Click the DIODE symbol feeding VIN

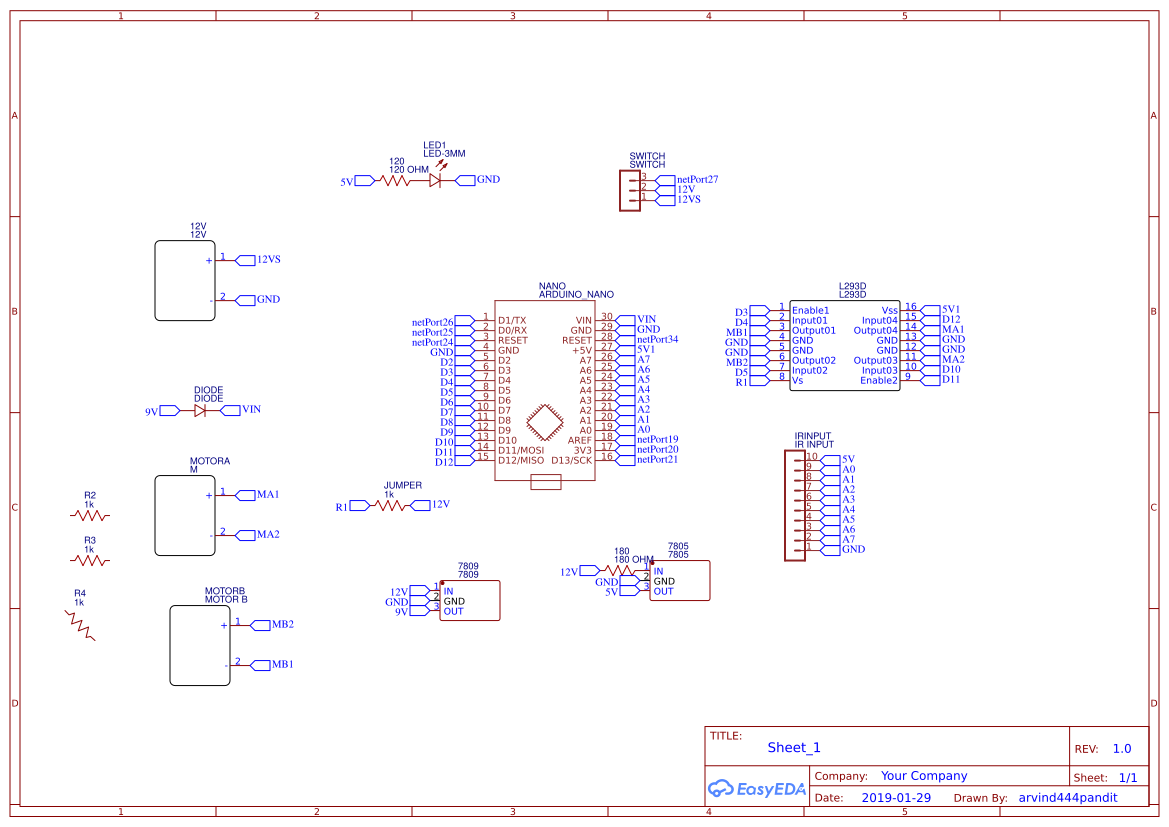click(200, 410)
